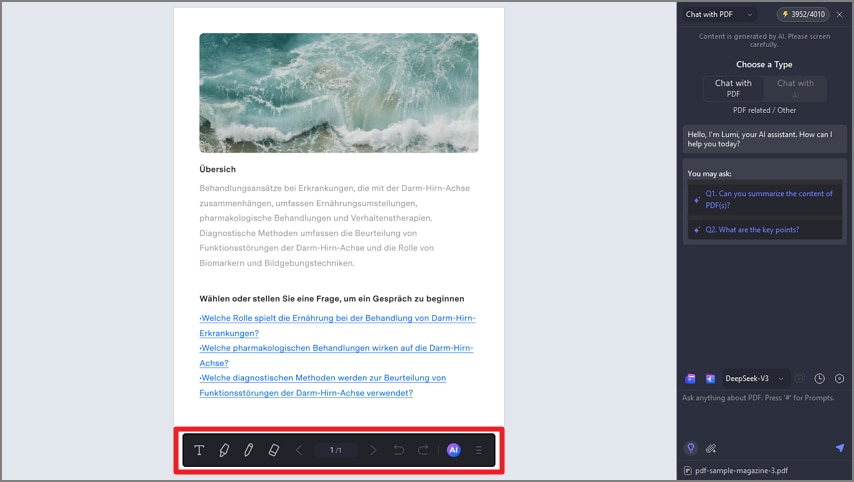854x482 pixels.
Task: Open the DeepSeek-V3 model dropdown
Action: pyautogui.click(x=754, y=379)
